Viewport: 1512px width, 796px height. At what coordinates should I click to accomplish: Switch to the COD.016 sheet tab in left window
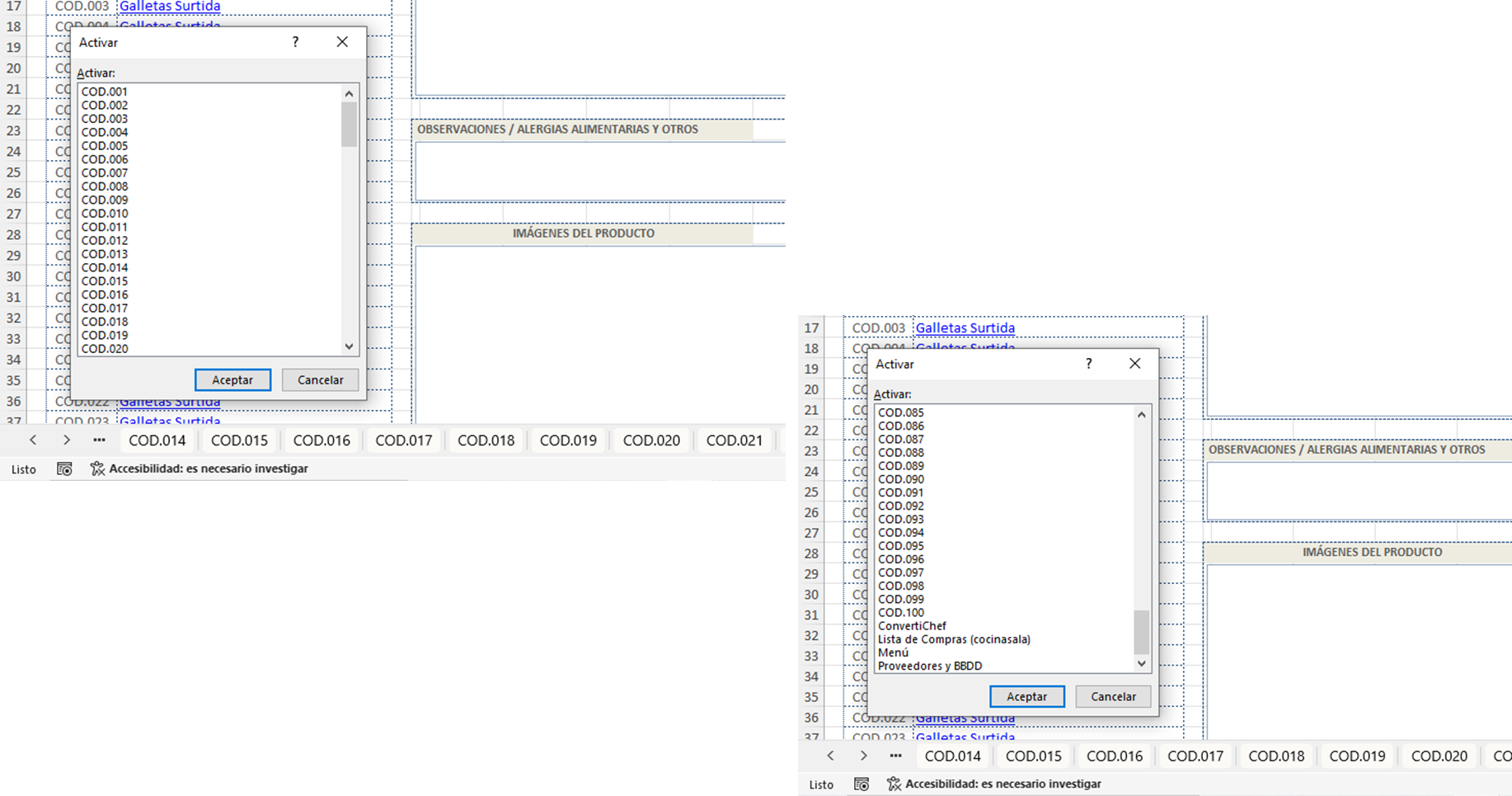point(322,440)
